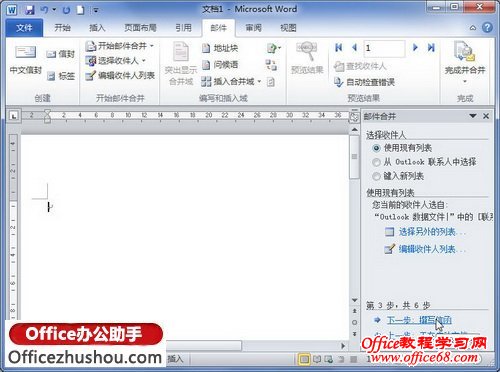This screenshot has height=372, width=500.
Task: Click the New document icon in quick access toolbar
Action: (80, 10)
